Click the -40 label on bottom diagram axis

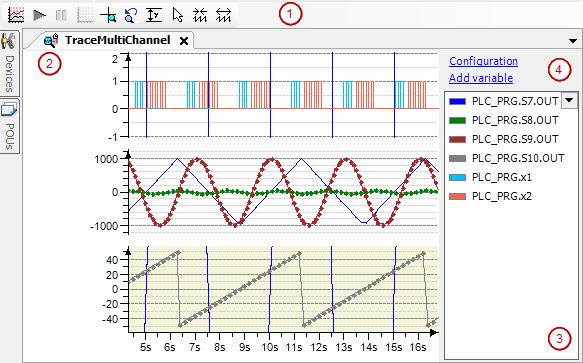pyautogui.click(x=109, y=319)
